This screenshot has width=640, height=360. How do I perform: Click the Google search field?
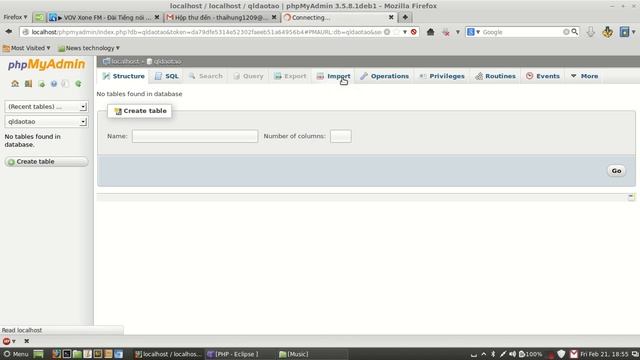click(x=522, y=32)
